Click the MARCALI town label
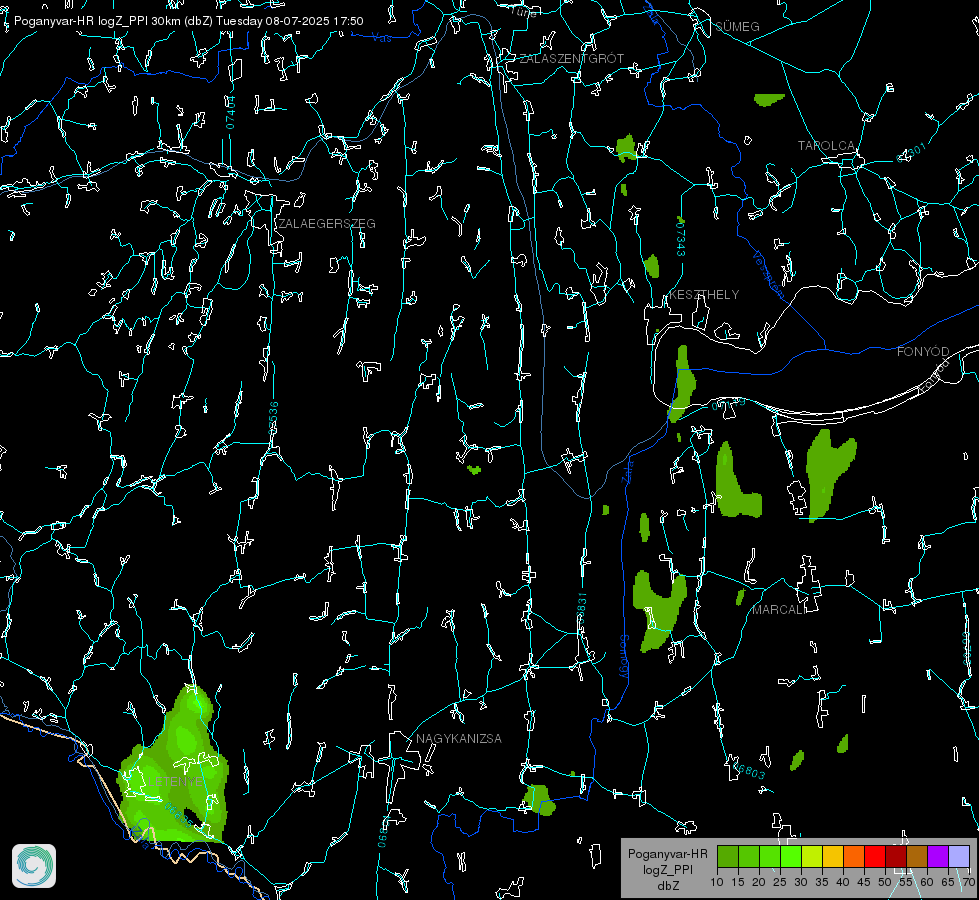979x900 pixels. (x=779, y=610)
